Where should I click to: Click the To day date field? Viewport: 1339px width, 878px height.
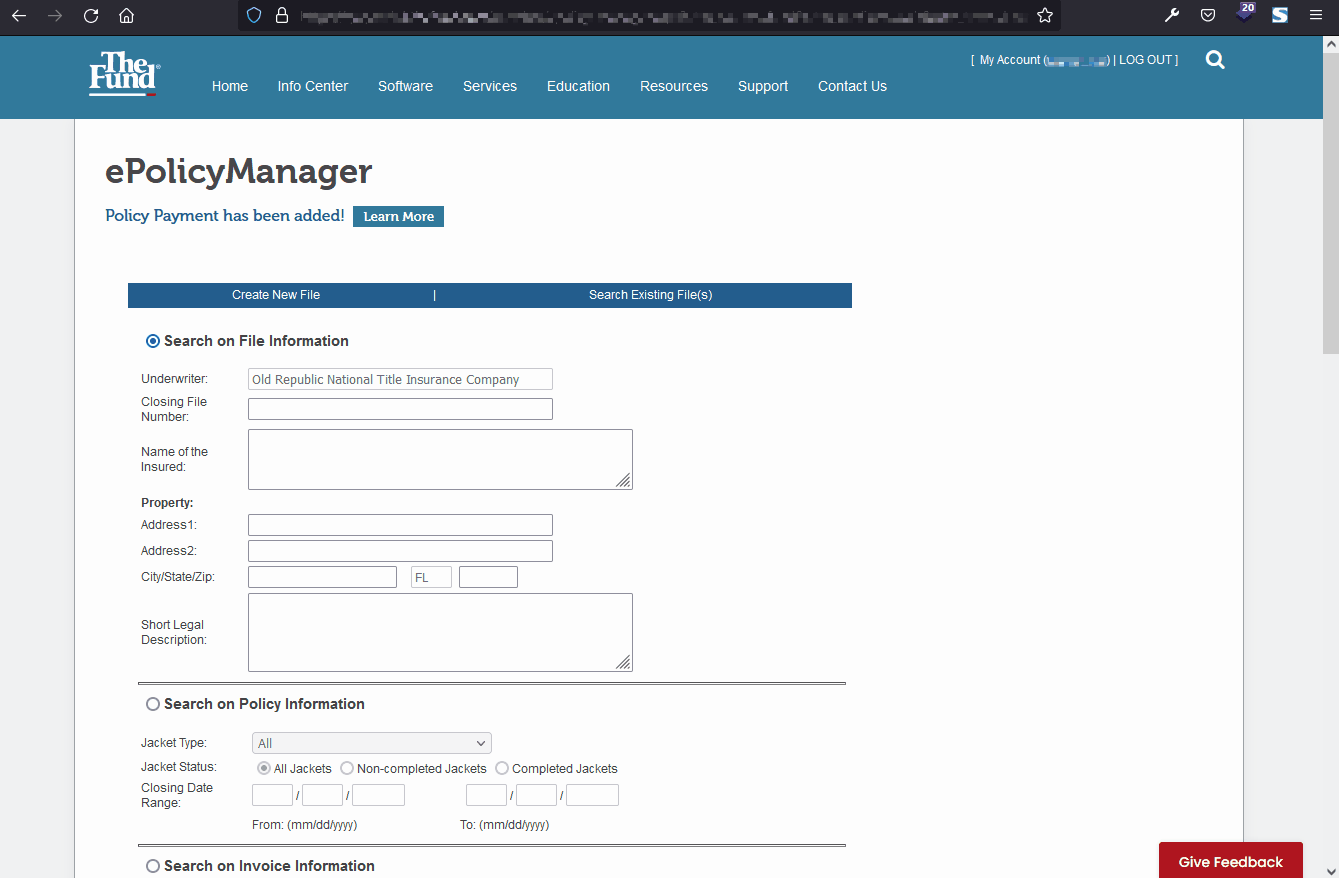[536, 795]
